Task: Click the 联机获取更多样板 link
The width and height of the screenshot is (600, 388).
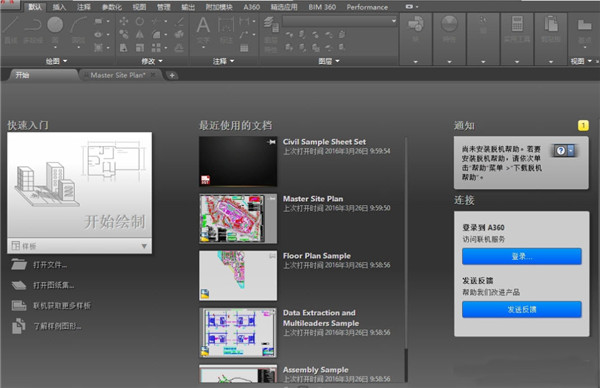Action: tap(62, 305)
